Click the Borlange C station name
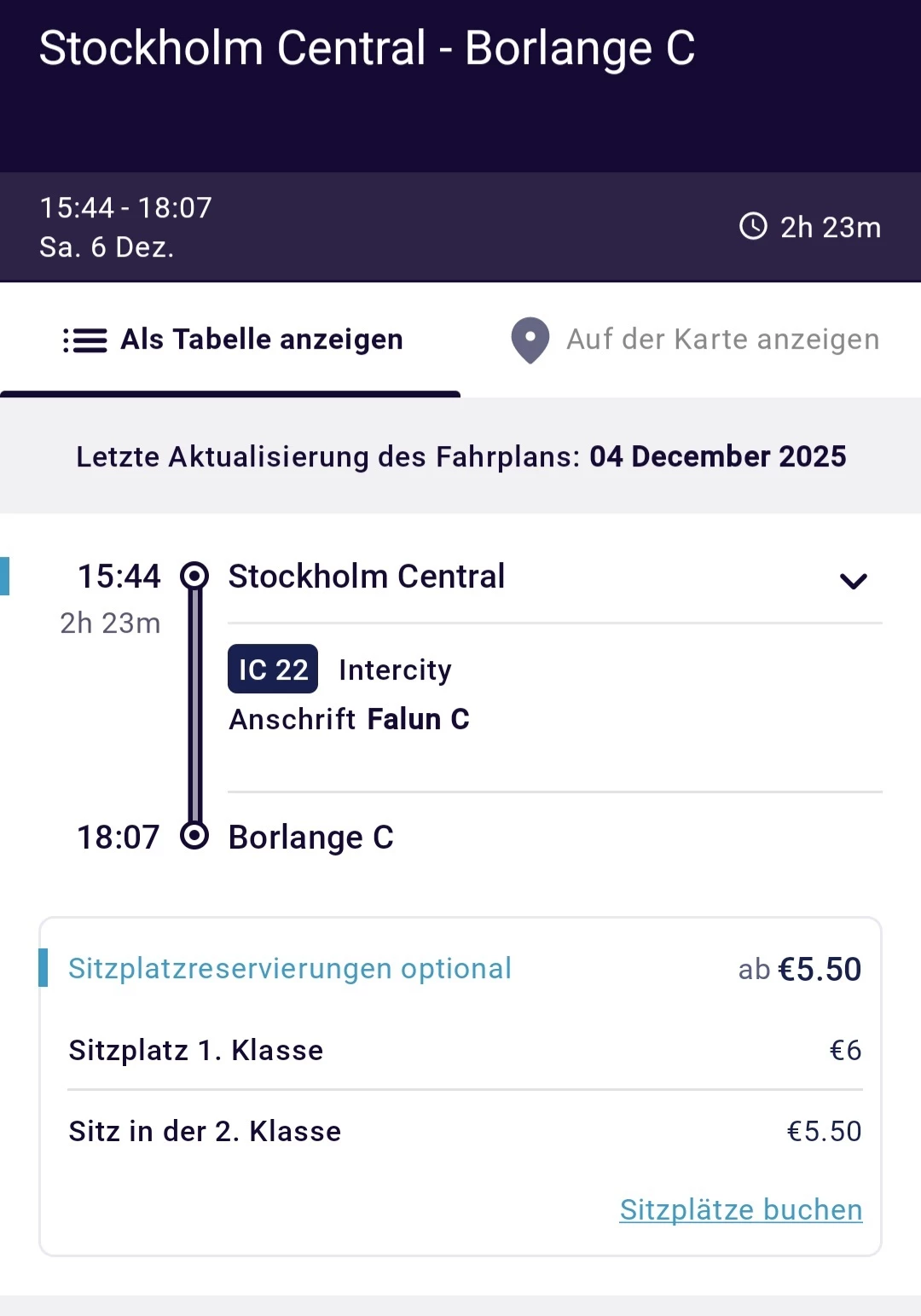This screenshot has height=1316, width=921. point(311,838)
